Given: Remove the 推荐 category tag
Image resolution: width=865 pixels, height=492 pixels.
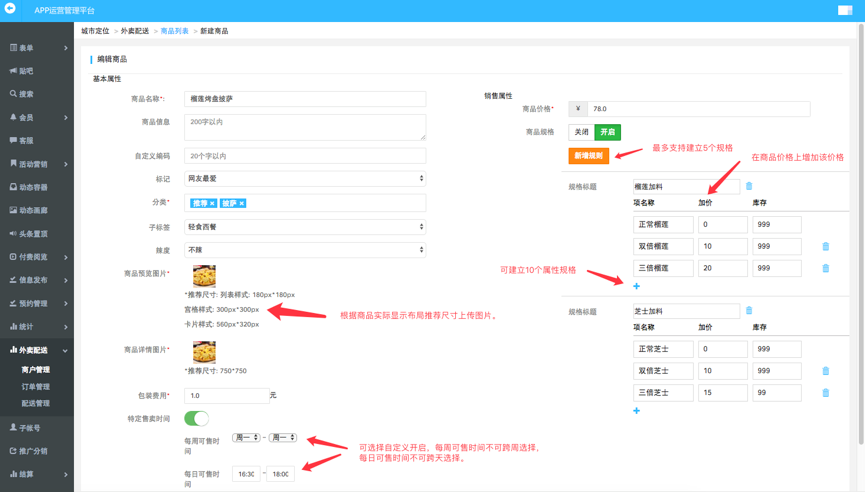Looking at the screenshot, I should point(212,203).
